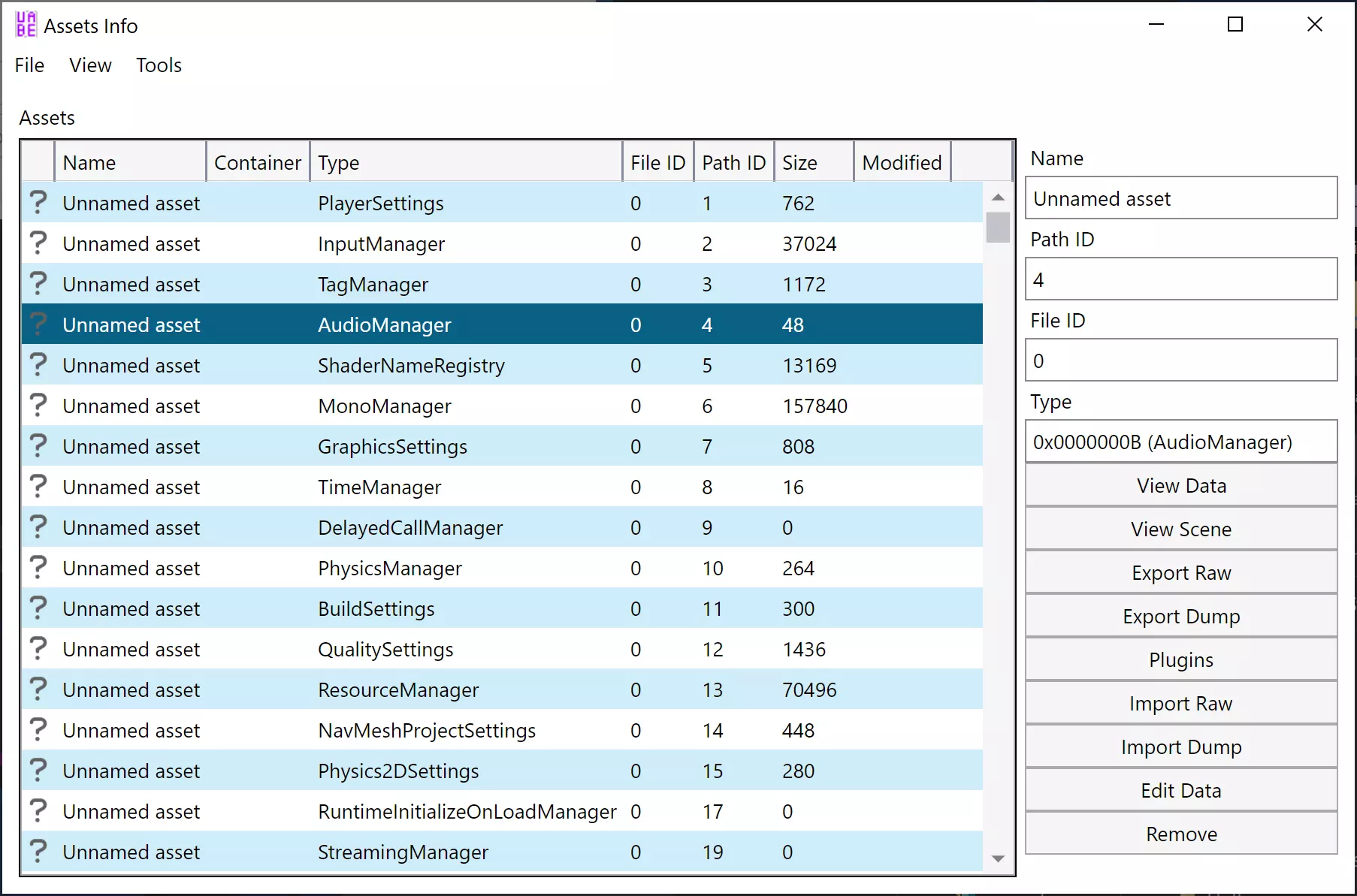Select the Physics2DSettings type cell
This screenshot has width=1357, height=896.
[466, 771]
